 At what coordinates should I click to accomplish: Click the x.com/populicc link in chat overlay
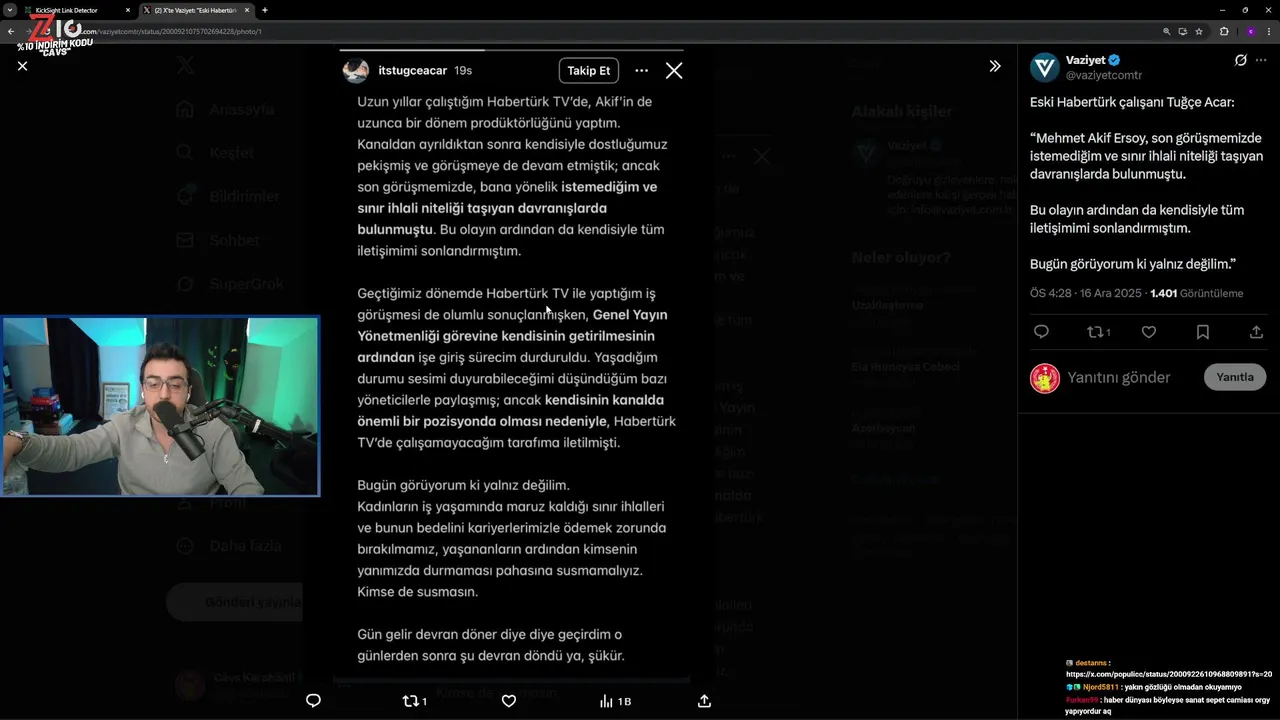tap(1169, 674)
